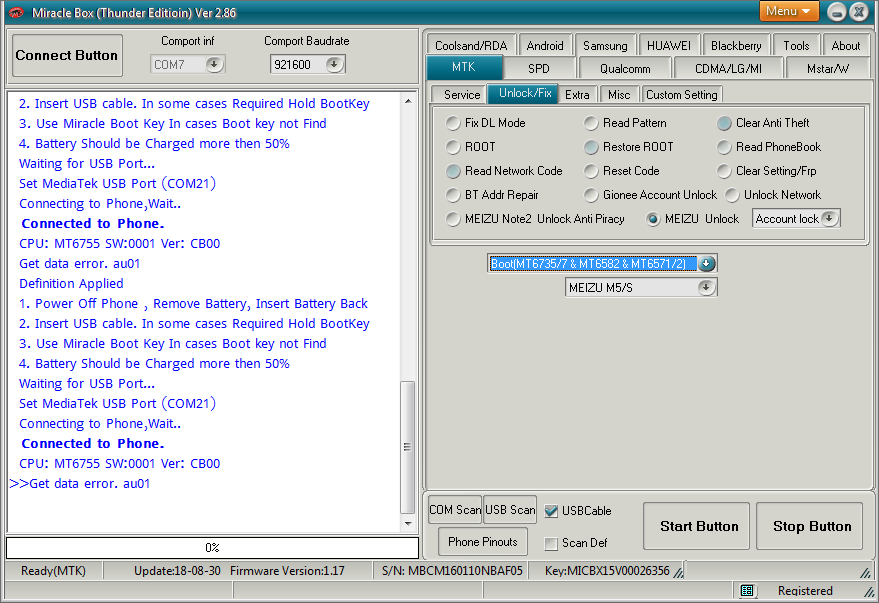Open the Extra sub-tab
Screen dimensions: 879x603
tap(577, 95)
